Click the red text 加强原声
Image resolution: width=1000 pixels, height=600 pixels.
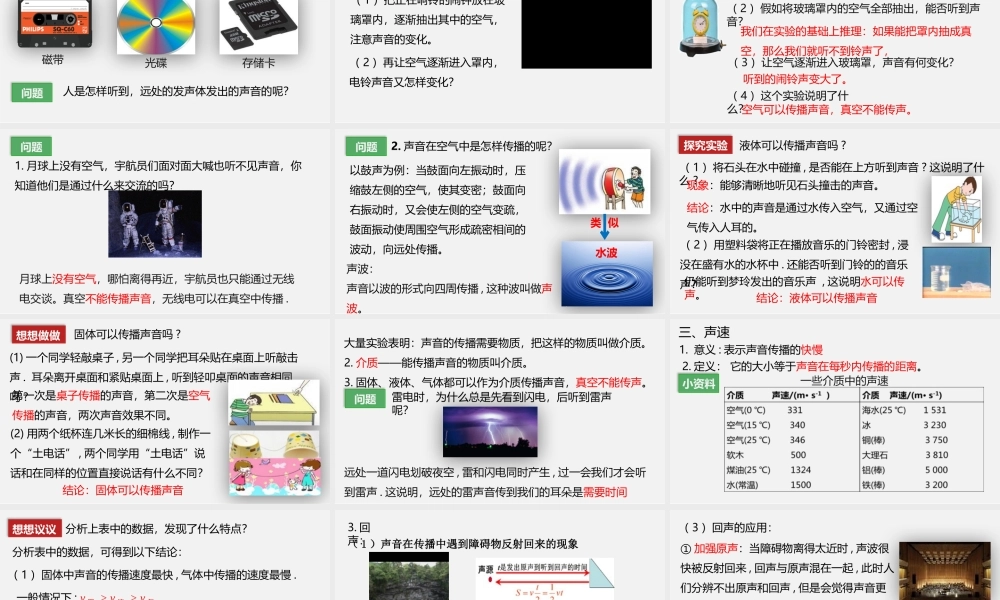[x=716, y=548]
